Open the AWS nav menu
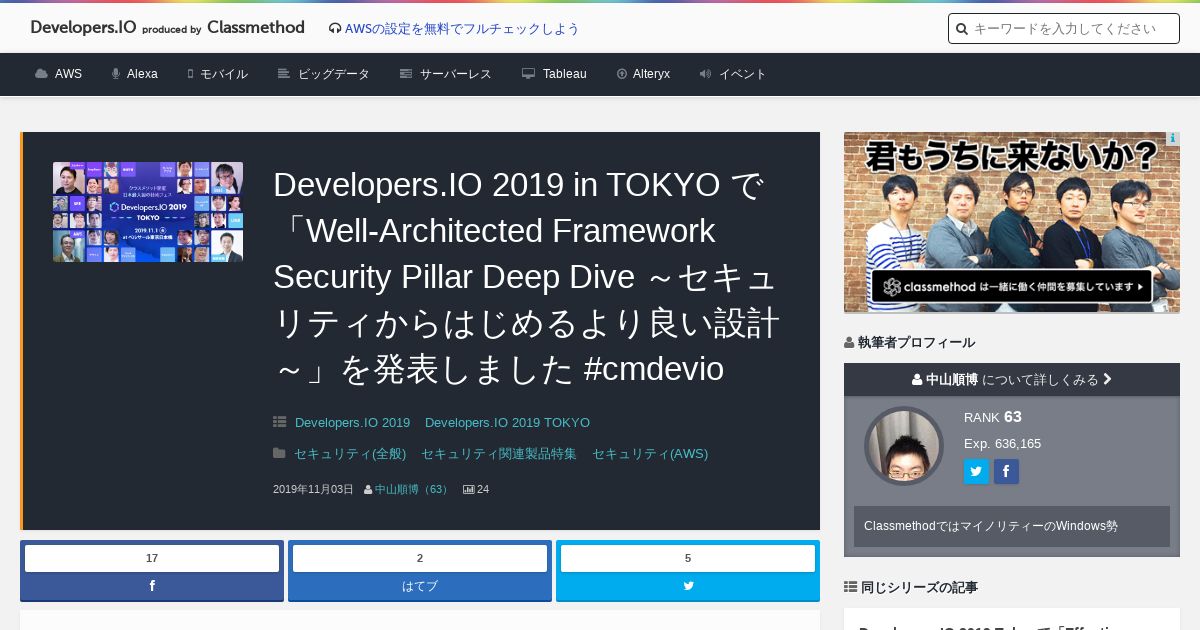Image resolution: width=1200 pixels, height=630 pixels. [x=59, y=74]
